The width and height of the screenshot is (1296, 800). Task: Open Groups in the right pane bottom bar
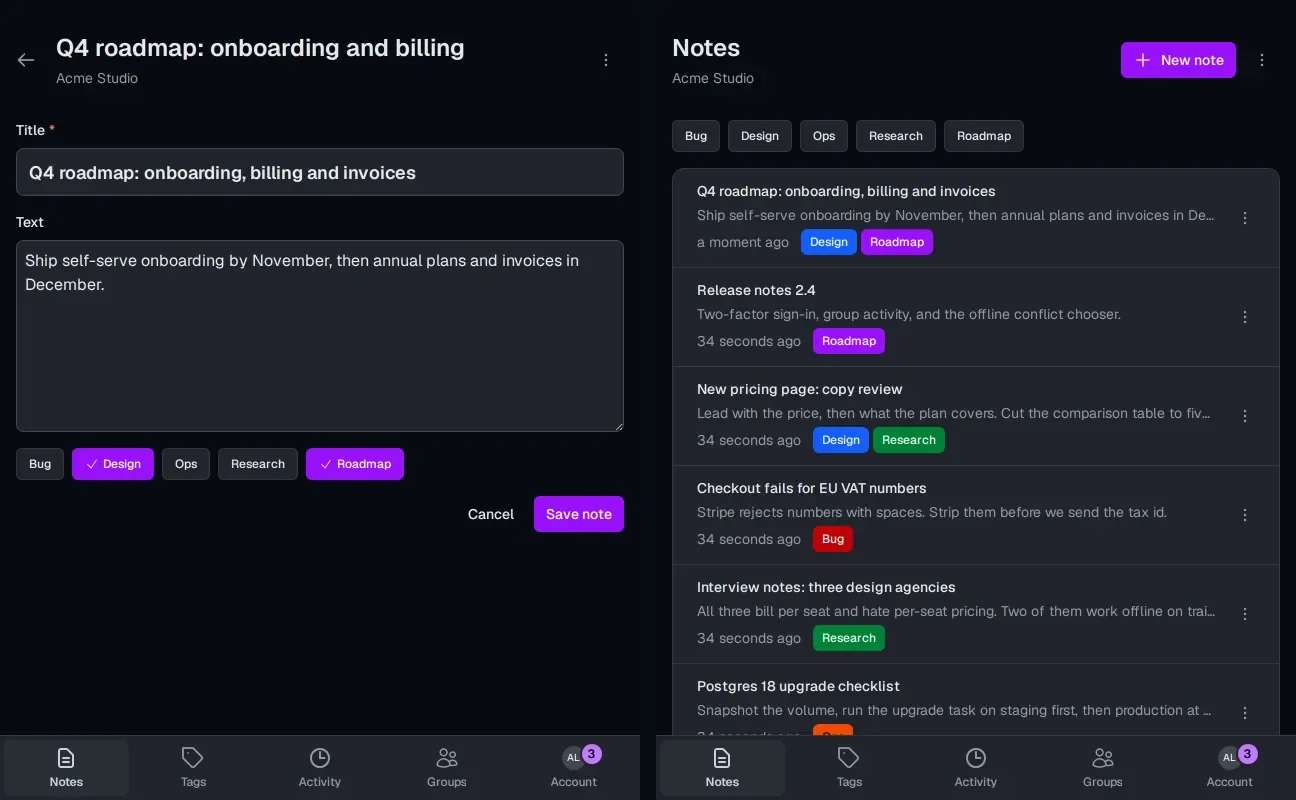click(1103, 768)
